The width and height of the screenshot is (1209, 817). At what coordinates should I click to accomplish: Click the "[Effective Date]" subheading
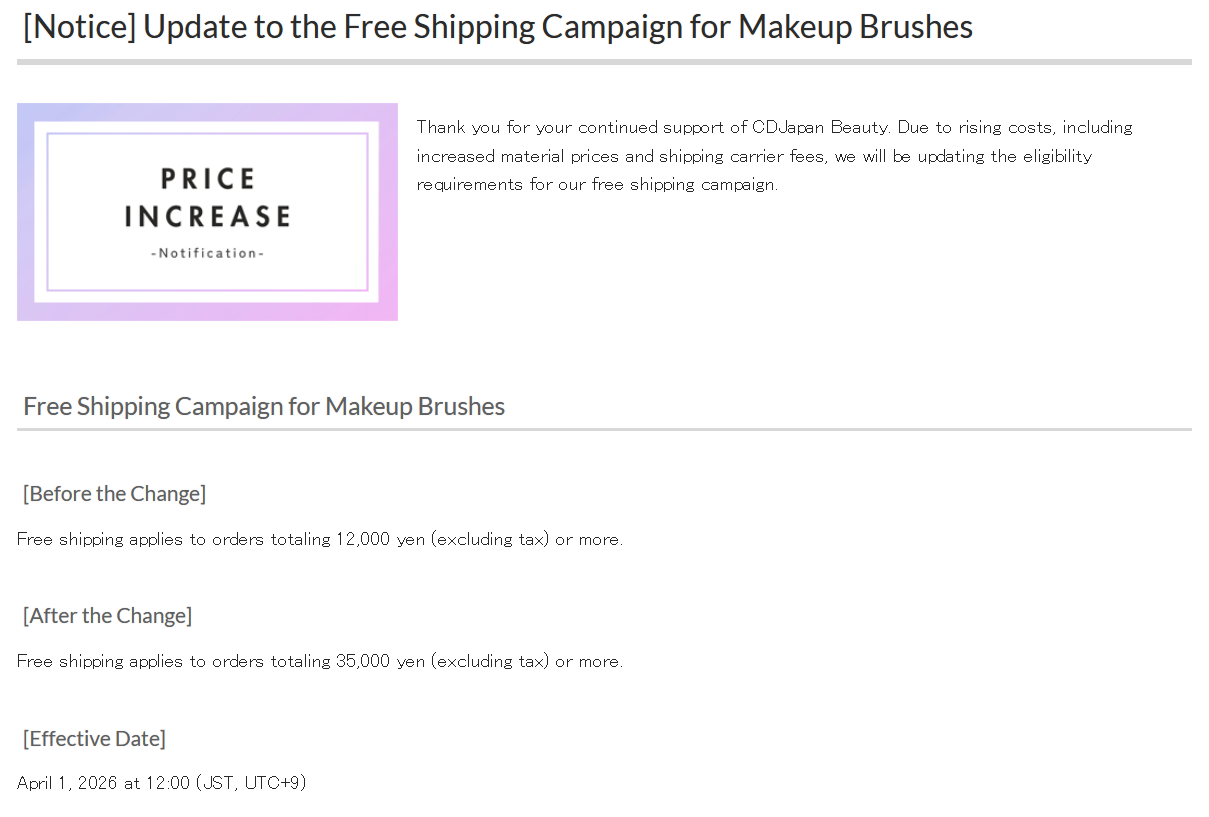[x=94, y=738]
